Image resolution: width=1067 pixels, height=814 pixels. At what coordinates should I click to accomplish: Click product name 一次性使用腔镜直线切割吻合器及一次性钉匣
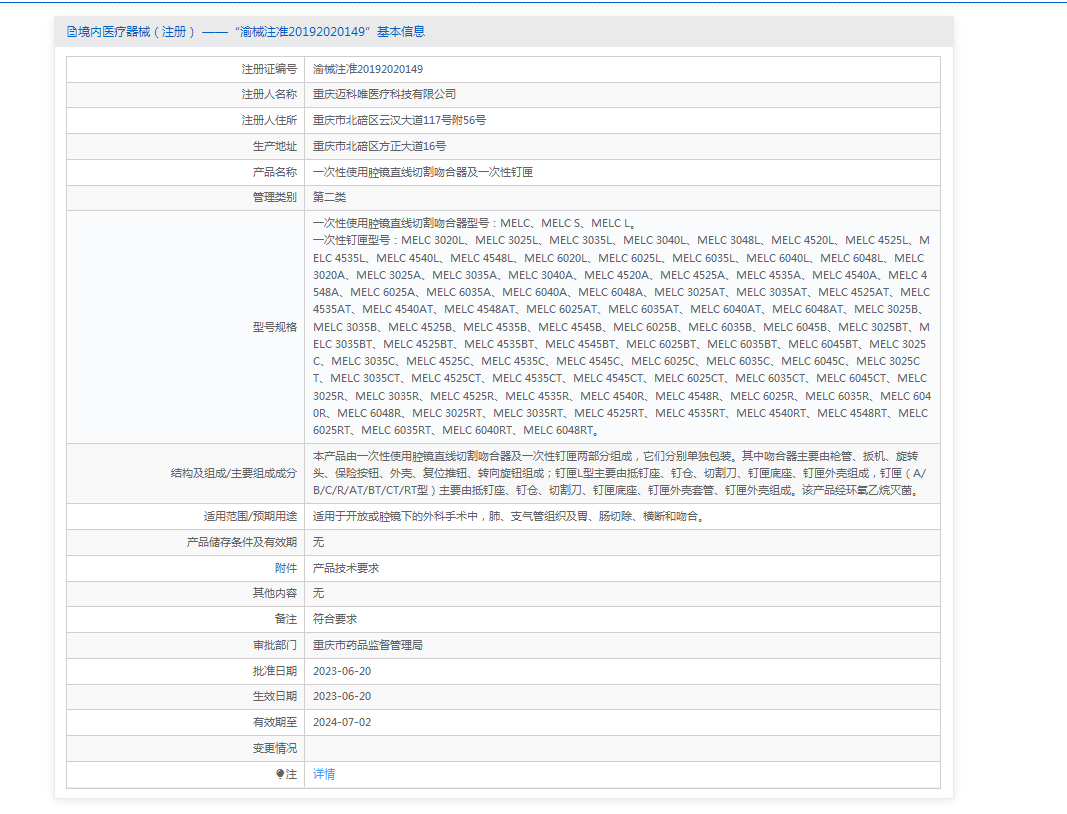point(423,172)
